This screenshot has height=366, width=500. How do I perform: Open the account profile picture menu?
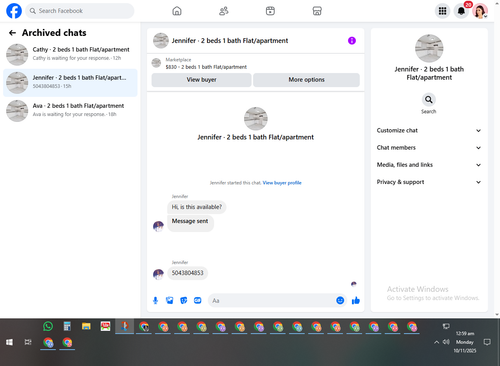[480, 11]
